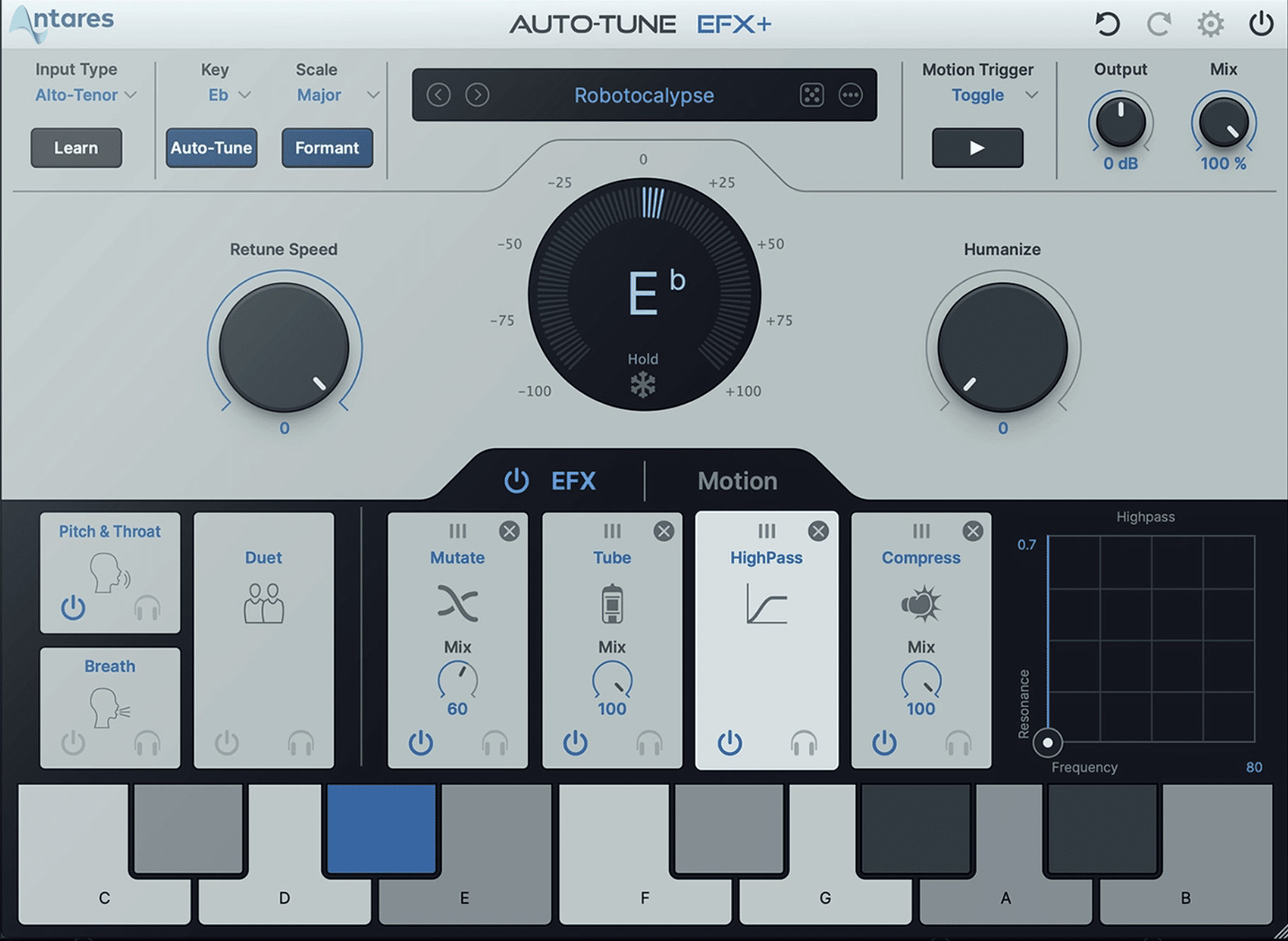This screenshot has width=1288, height=941.
Task: Click the Tube vacuum tube icon
Action: point(612,604)
